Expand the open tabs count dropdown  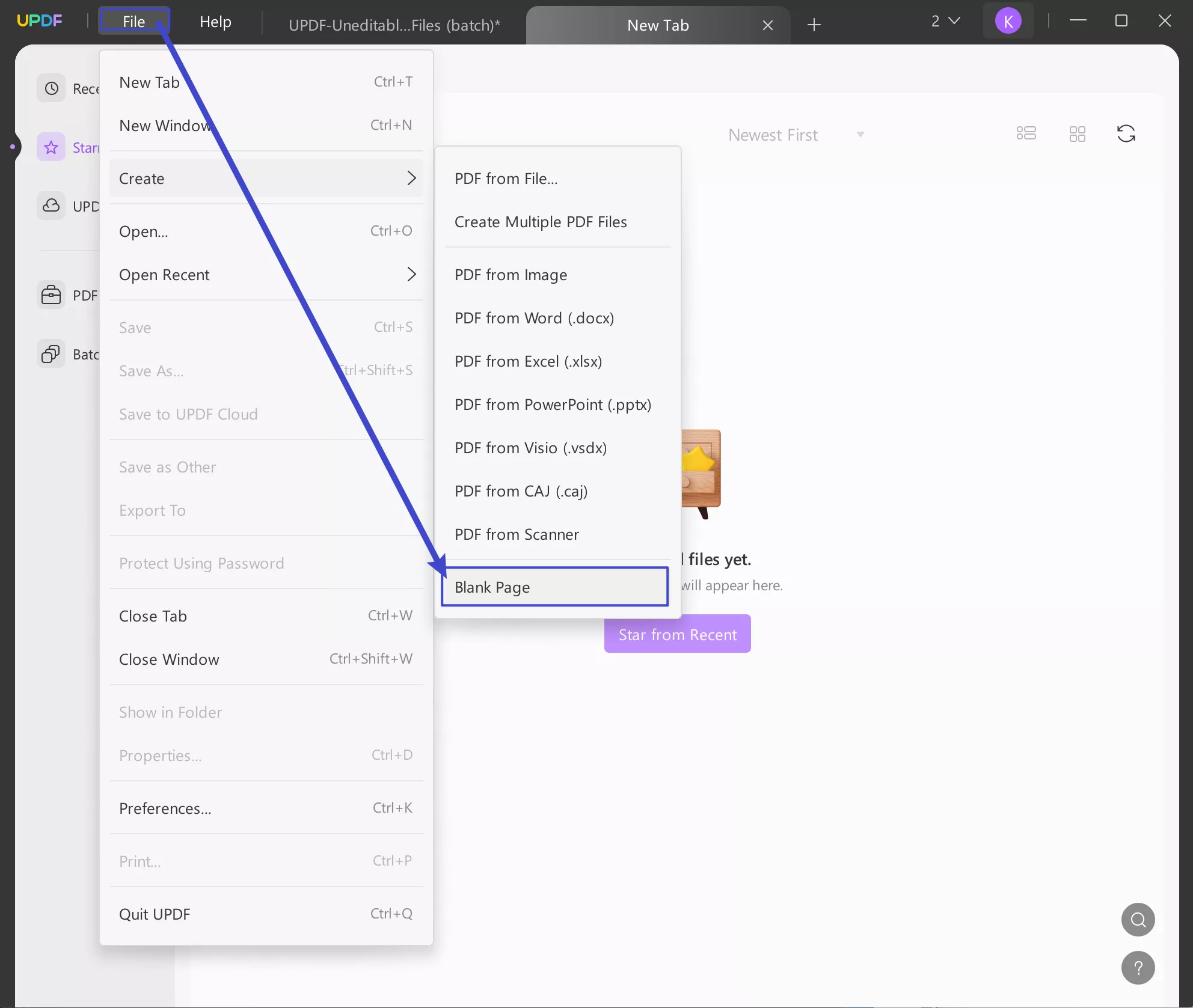[x=945, y=21]
